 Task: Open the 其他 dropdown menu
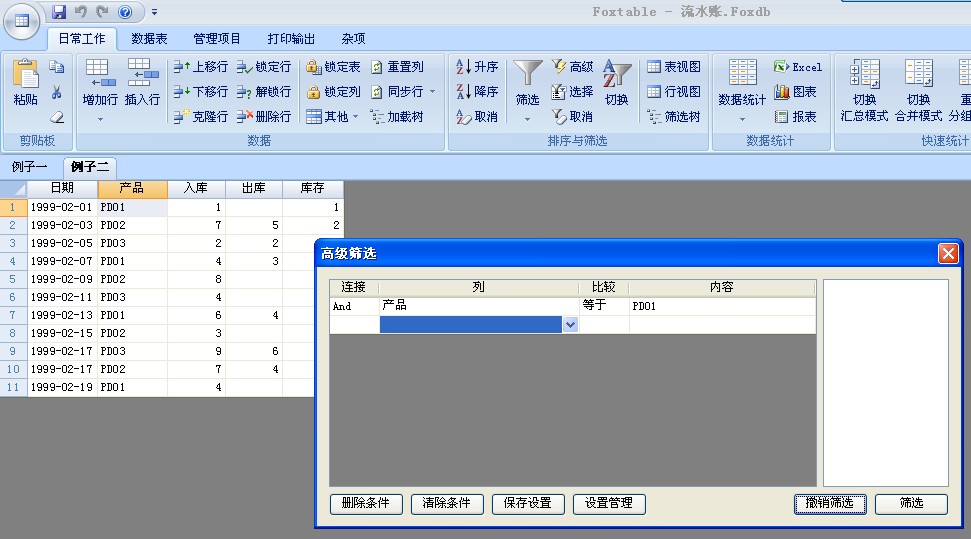coord(333,116)
